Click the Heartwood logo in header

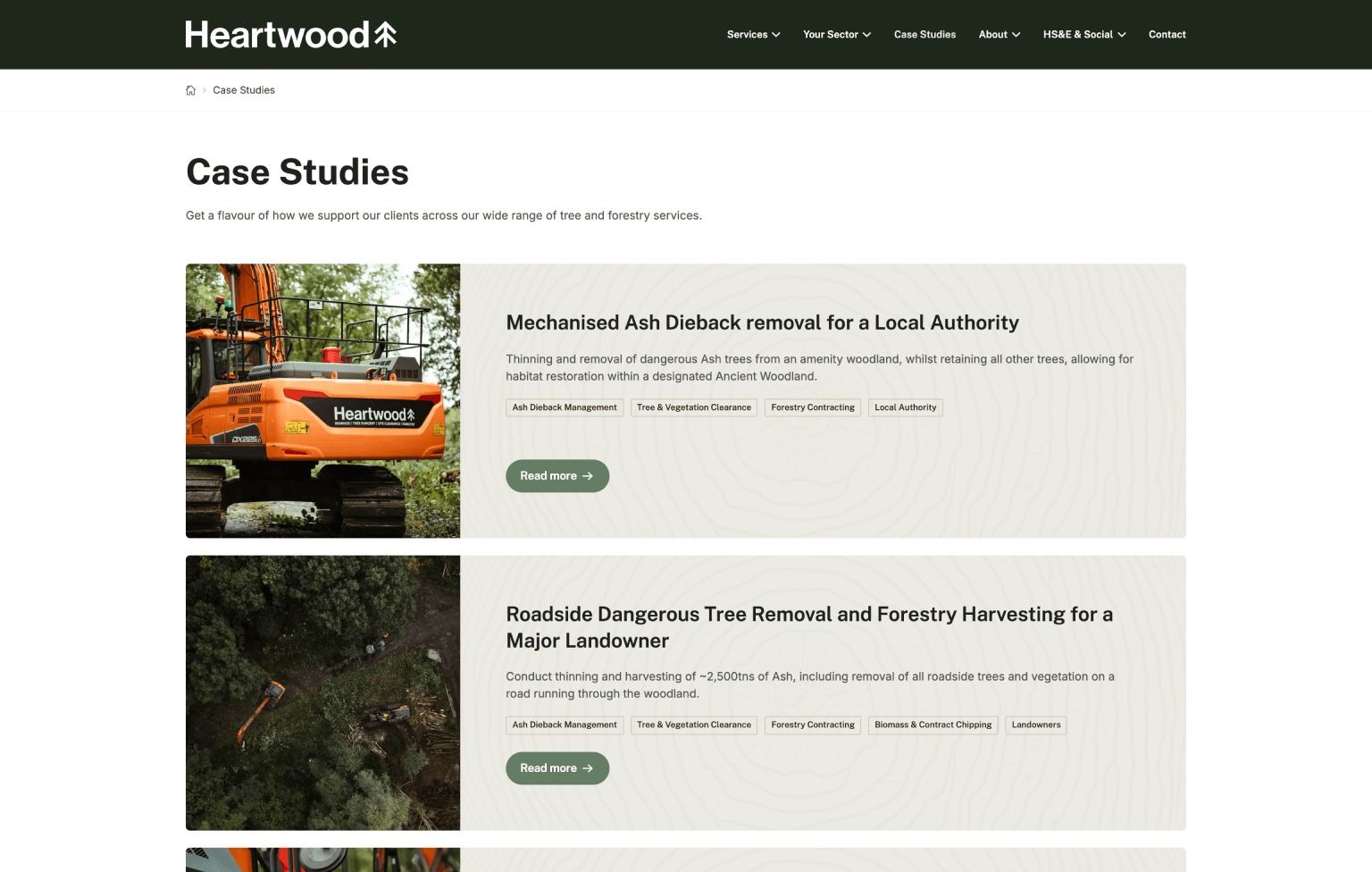coord(290,35)
